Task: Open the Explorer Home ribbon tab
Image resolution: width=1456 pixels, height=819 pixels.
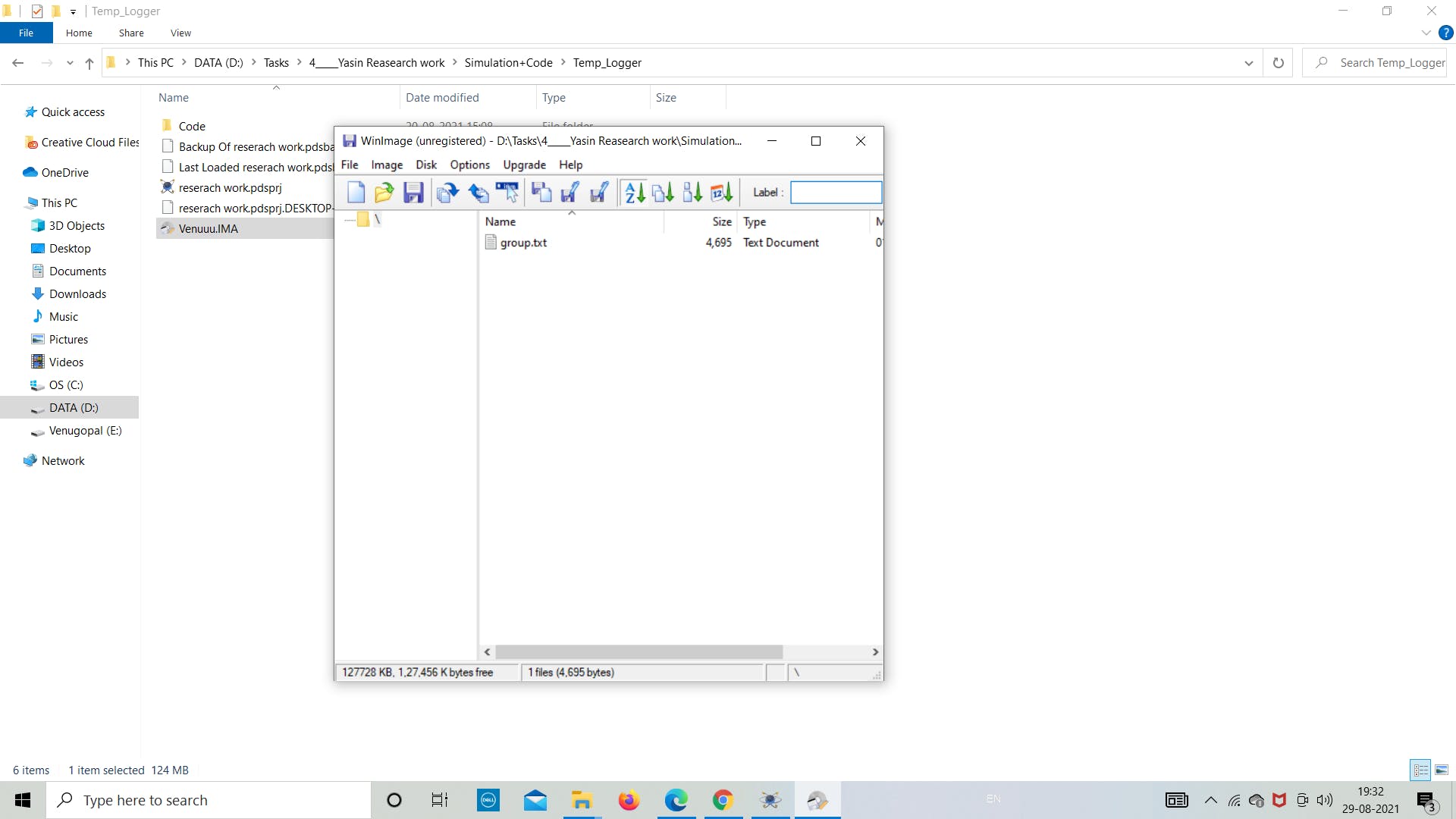Action: (79, 33)
